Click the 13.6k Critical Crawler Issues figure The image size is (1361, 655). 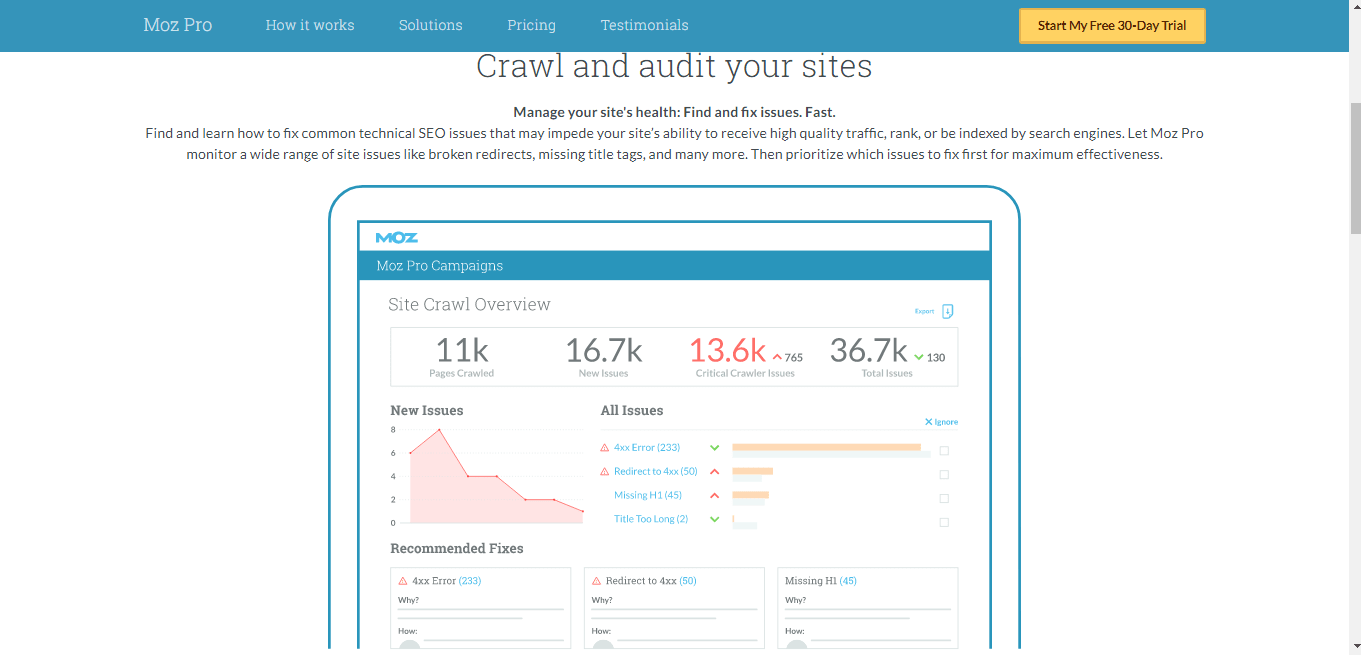(728, 351)
